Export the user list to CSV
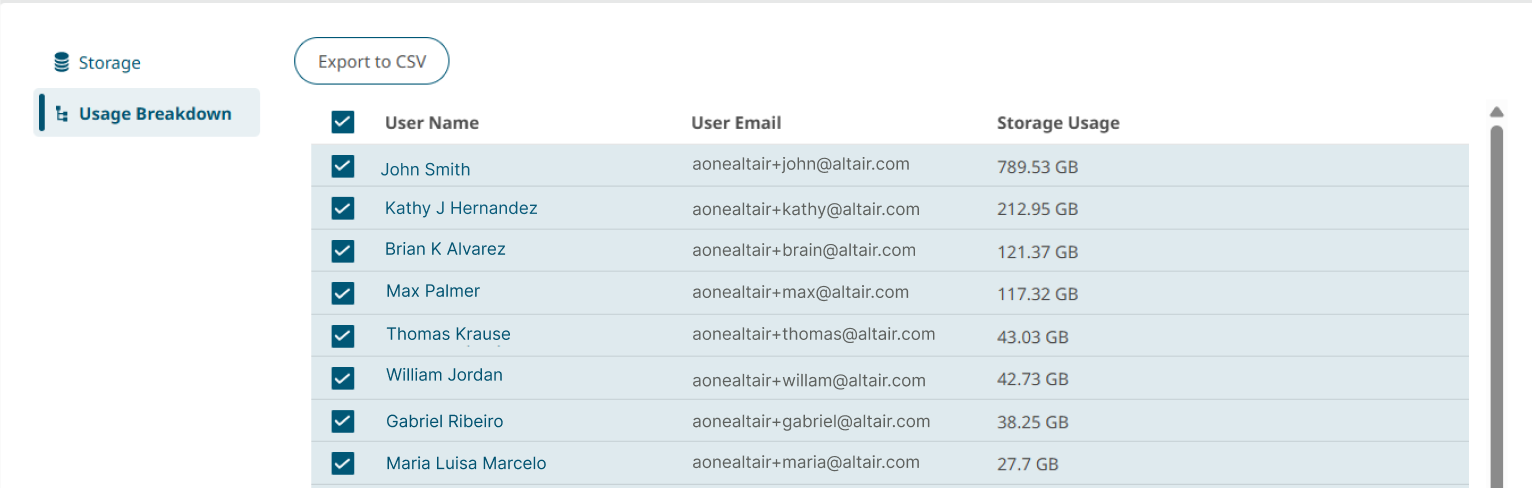 (x=372, y=62)
